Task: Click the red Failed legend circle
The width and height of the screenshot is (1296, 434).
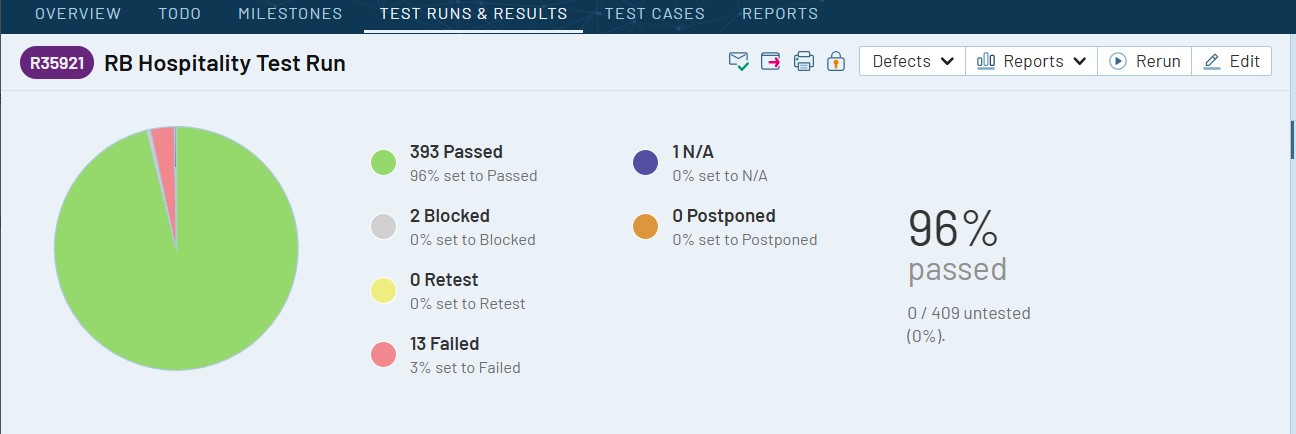Action: (x=384, y=354)
